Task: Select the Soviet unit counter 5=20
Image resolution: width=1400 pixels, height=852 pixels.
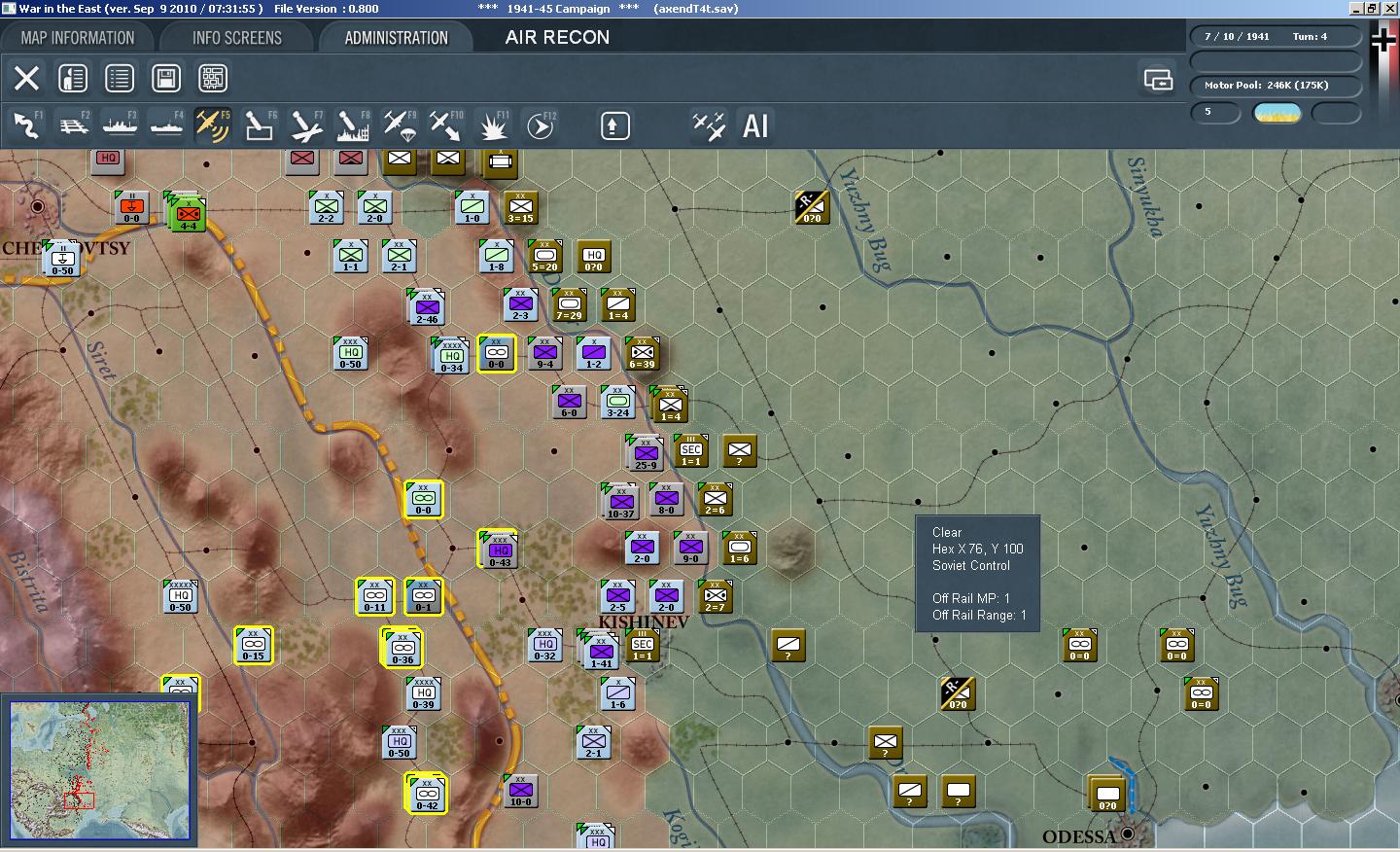Action: pyautogui.click(x=545, y=257)
